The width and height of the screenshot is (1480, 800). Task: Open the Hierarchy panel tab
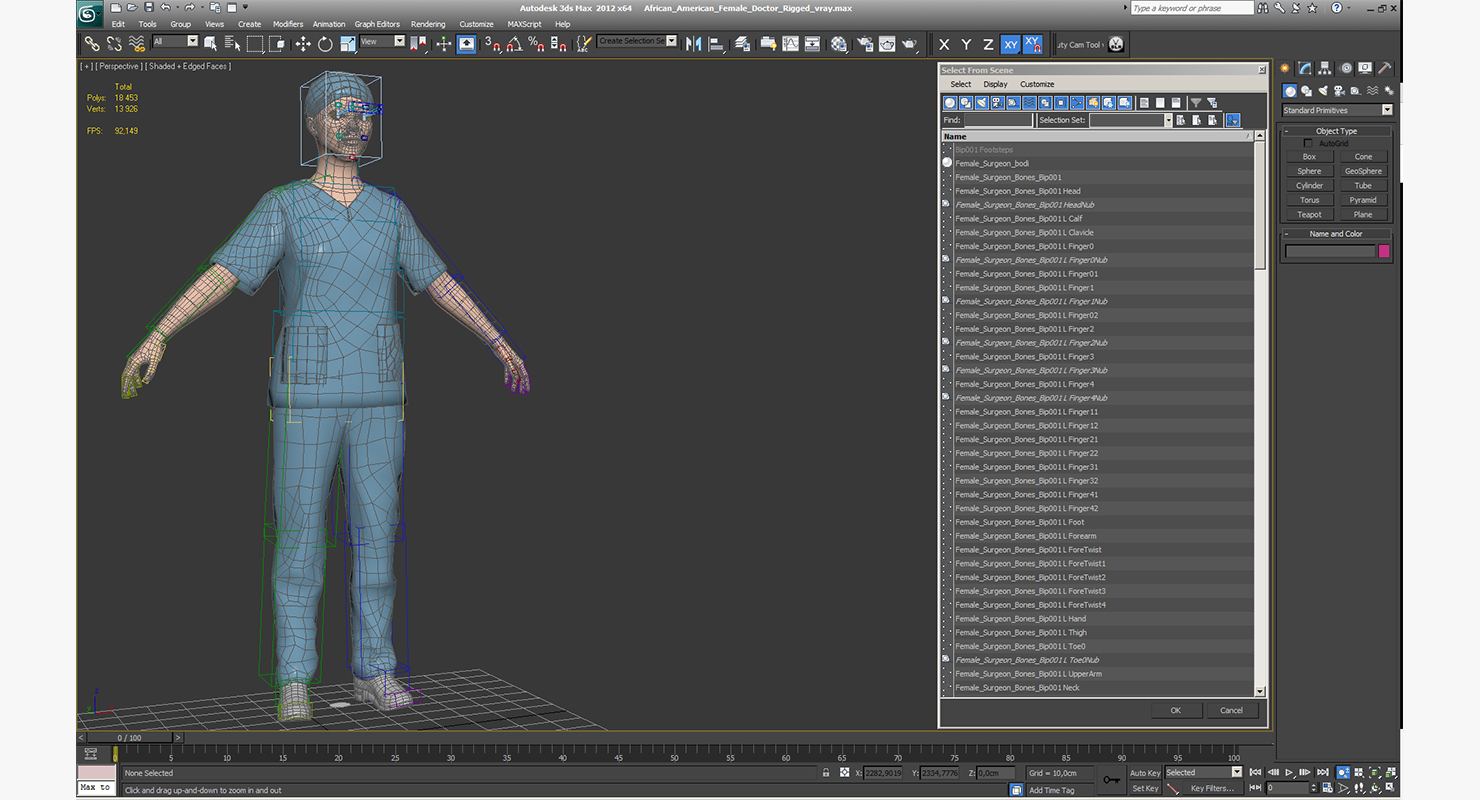pos(1325,68)
